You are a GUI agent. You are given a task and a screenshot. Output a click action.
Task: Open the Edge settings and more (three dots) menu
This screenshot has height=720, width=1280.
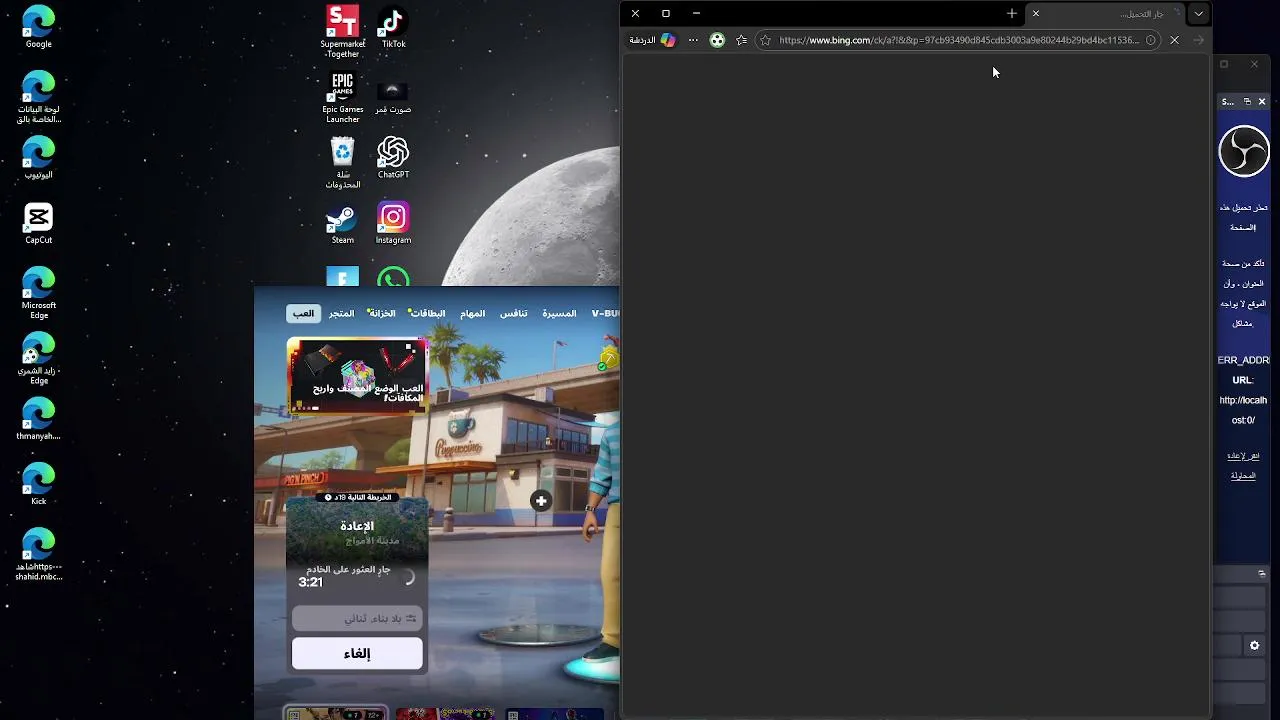(x=693, y=40)
